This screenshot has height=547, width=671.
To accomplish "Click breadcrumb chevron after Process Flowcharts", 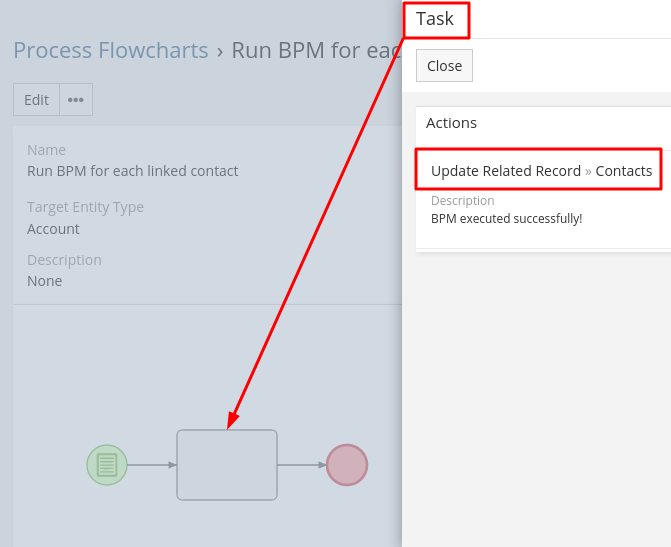I will tap(220, 50).
